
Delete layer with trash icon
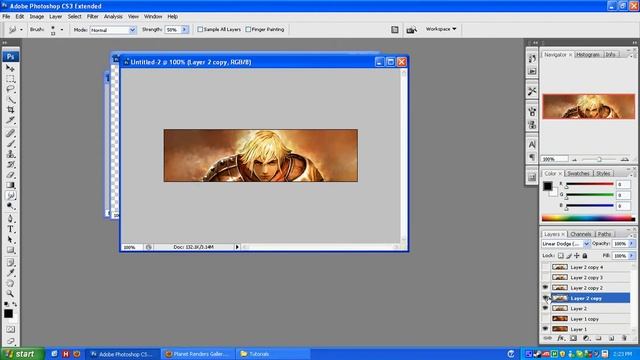(x=624, y=338)
